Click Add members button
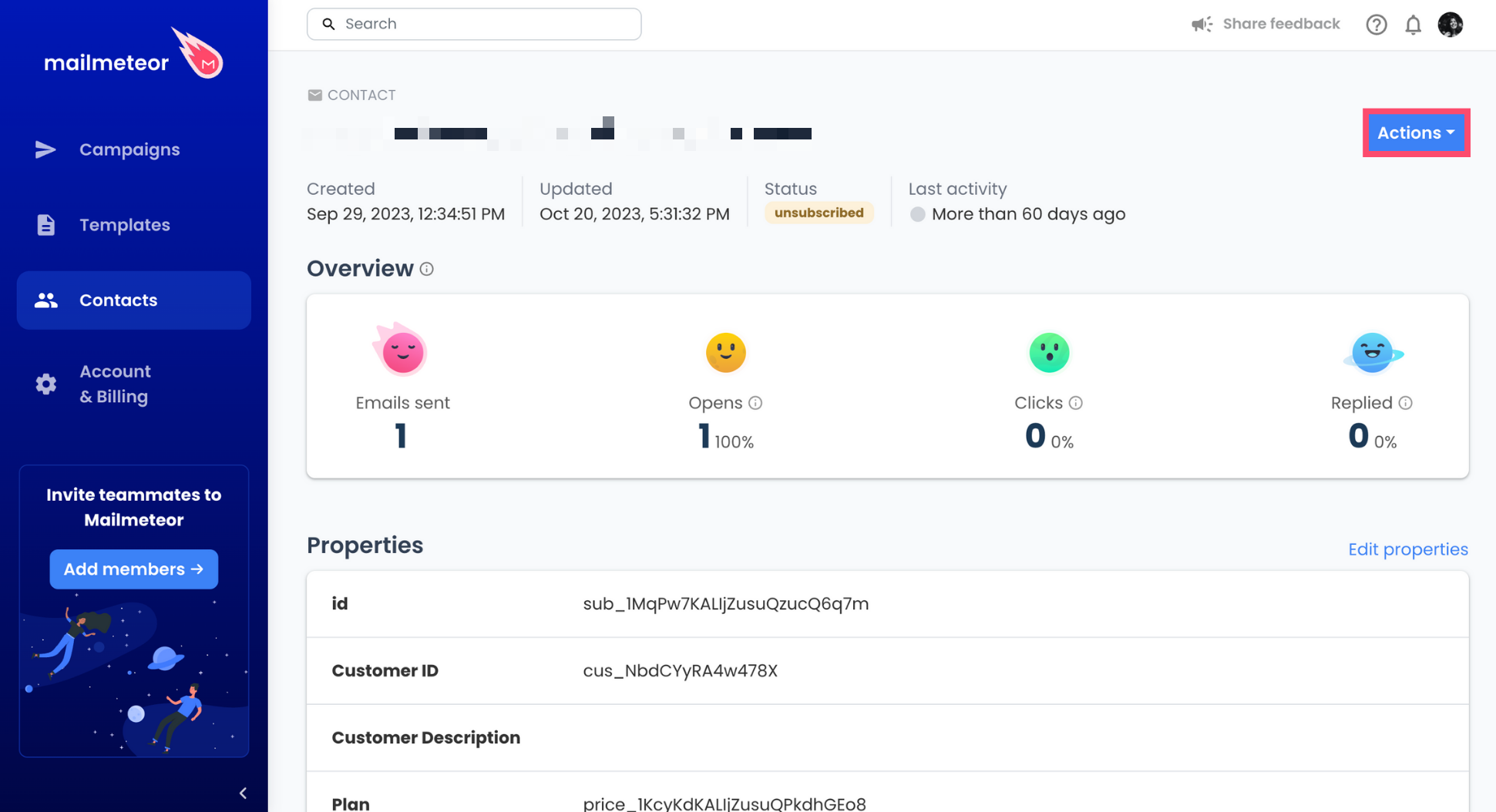This screenshot has width=1496, height=812. 134,569
